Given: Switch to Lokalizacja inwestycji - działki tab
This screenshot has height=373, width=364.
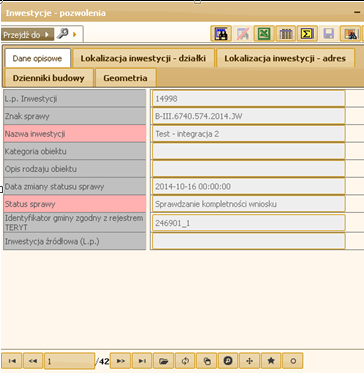Looking at the screenshot, I should [143, 58].
